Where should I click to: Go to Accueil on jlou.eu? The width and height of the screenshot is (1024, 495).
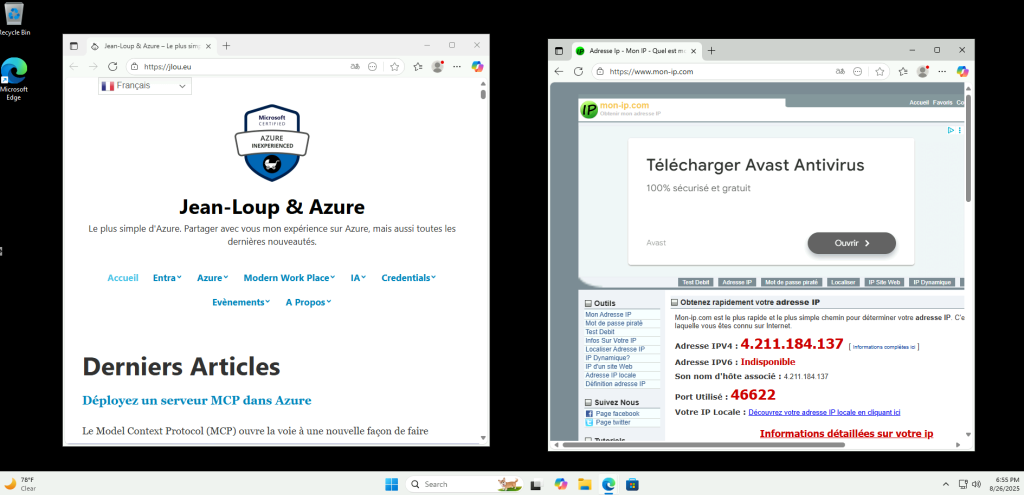[123, 278]
